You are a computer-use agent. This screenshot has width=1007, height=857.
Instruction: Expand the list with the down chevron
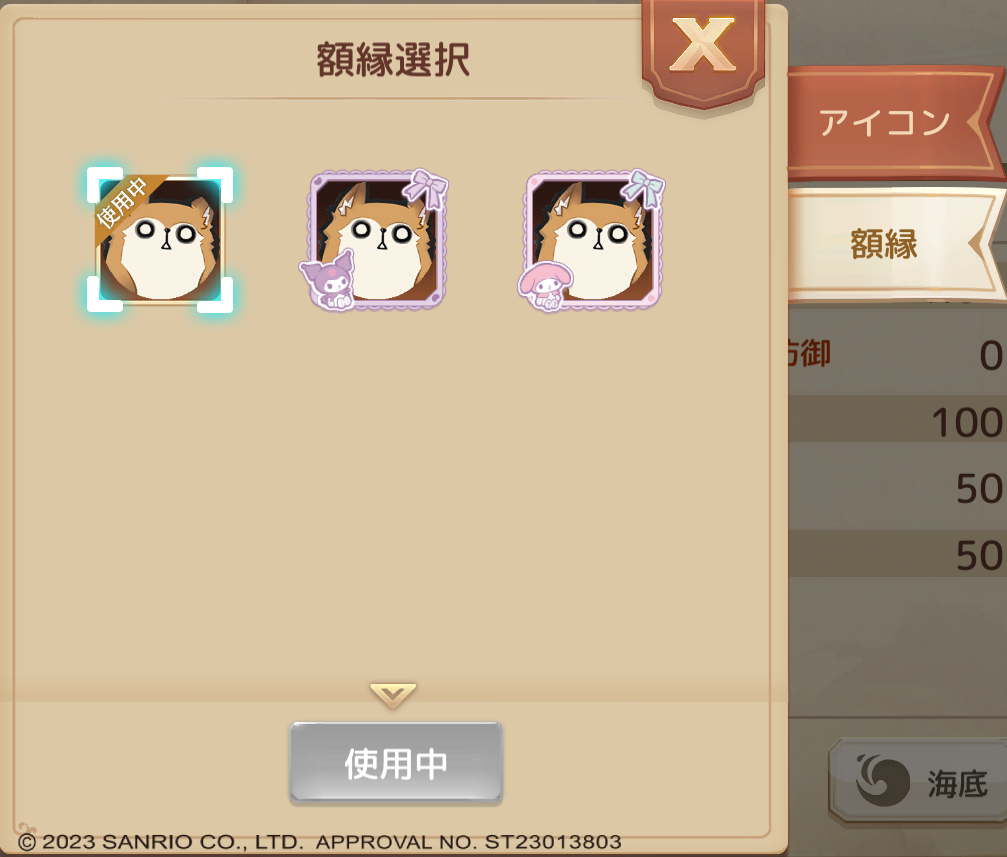(393, 696)
